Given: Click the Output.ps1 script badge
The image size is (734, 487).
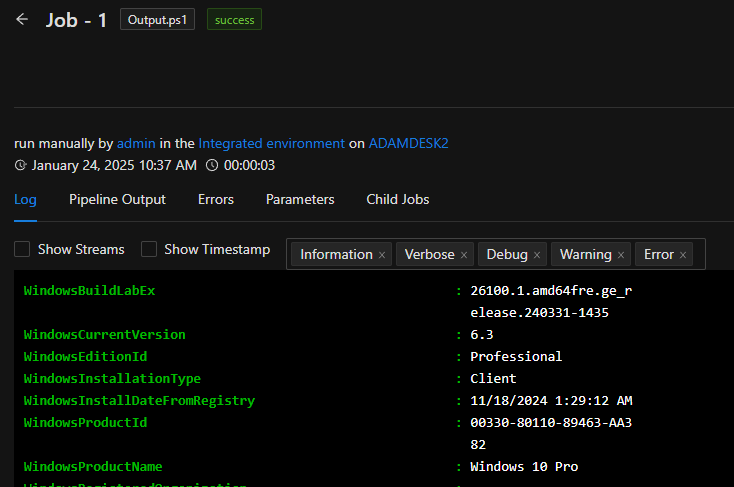Looking at the screenshot, I should point(158,20).
